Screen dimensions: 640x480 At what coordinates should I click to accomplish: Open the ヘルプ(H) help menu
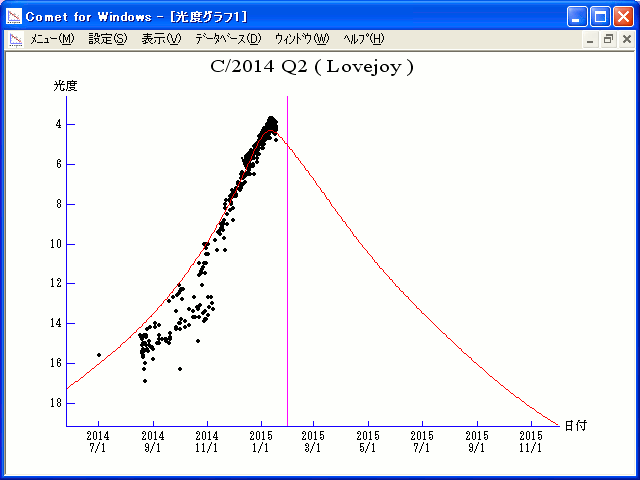point(364,39)
